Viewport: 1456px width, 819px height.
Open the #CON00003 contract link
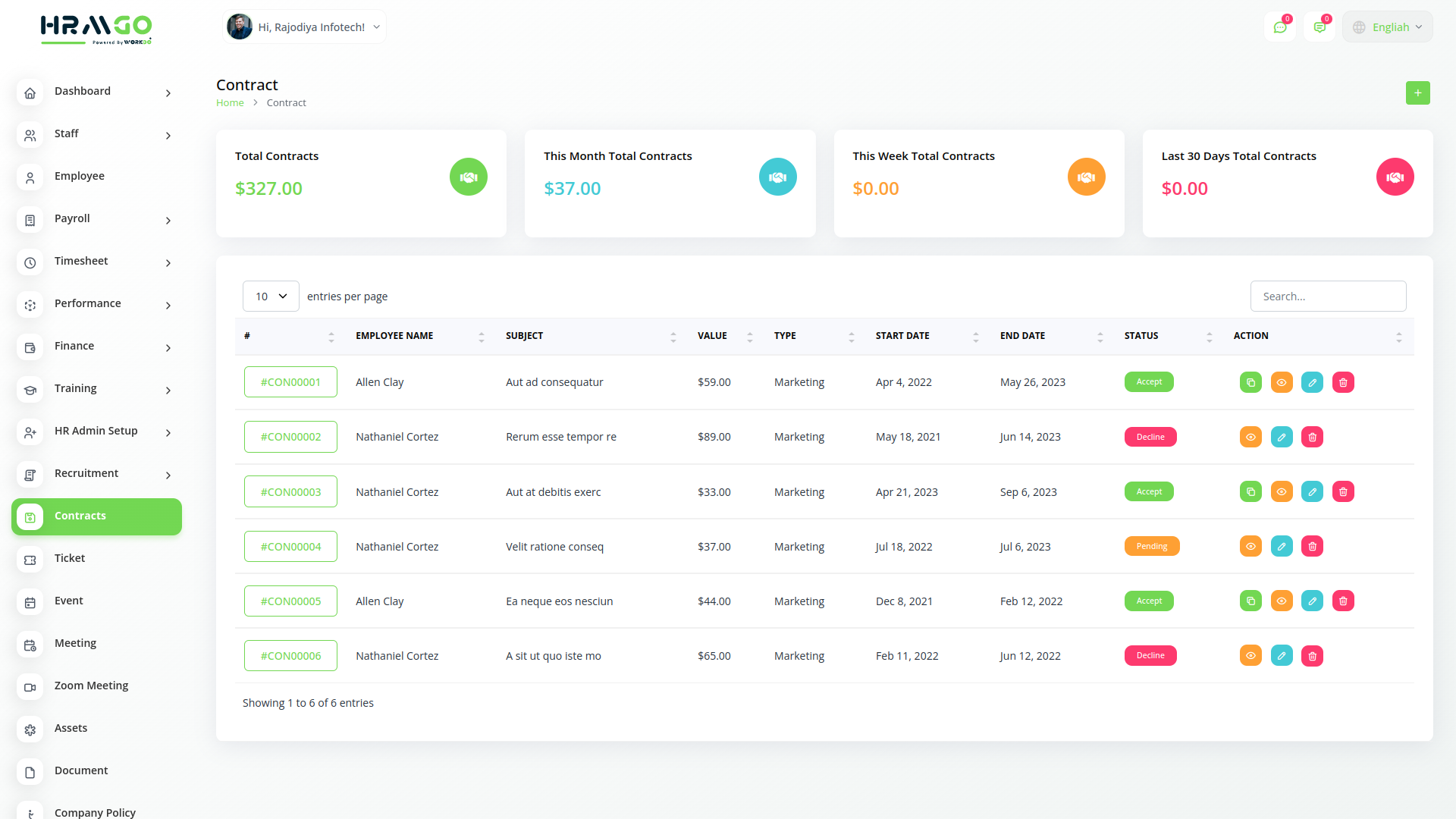point(290,492)
